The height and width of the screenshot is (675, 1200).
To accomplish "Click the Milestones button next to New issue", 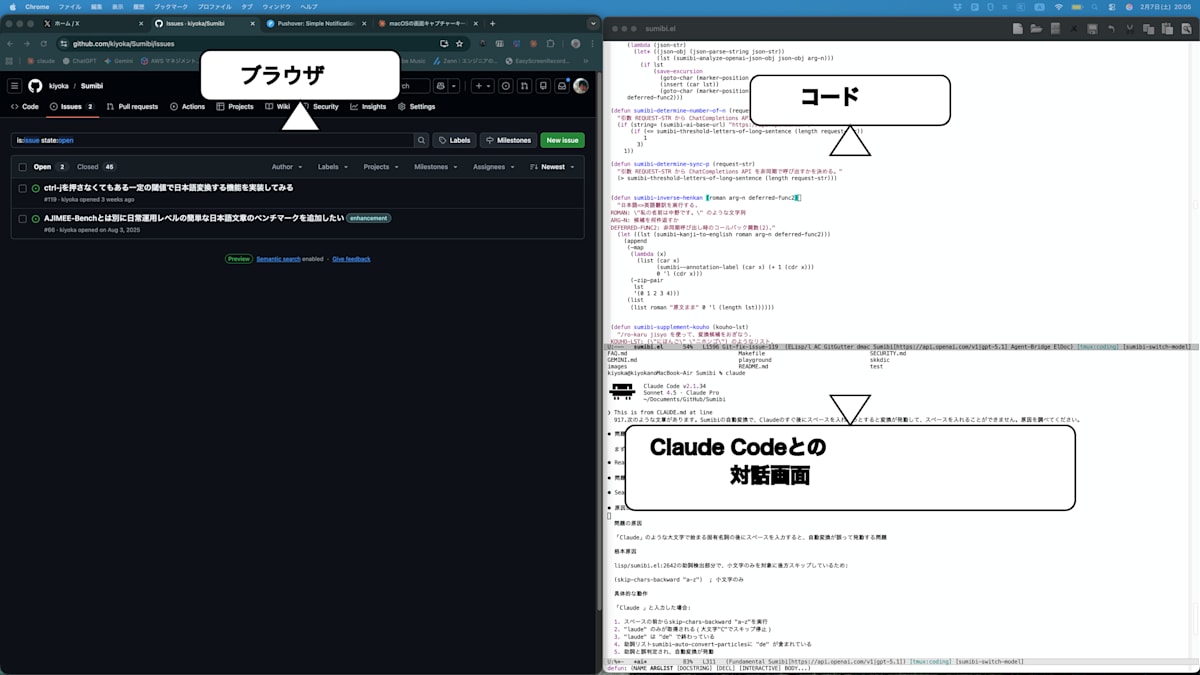I will pyautogui.click(x=508, y=140).
